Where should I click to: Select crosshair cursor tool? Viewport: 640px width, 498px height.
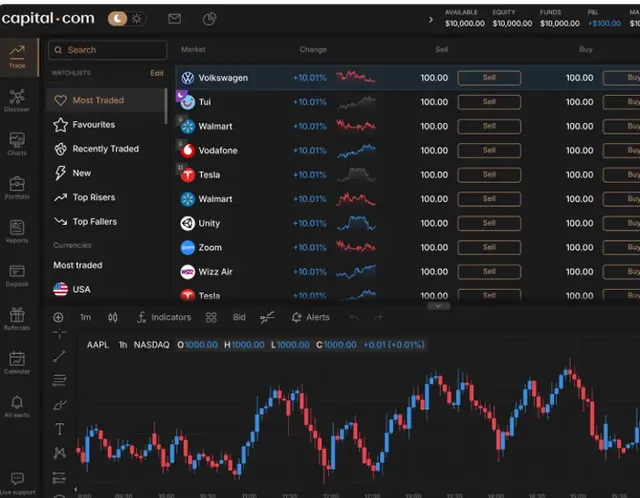coord(60,334)
